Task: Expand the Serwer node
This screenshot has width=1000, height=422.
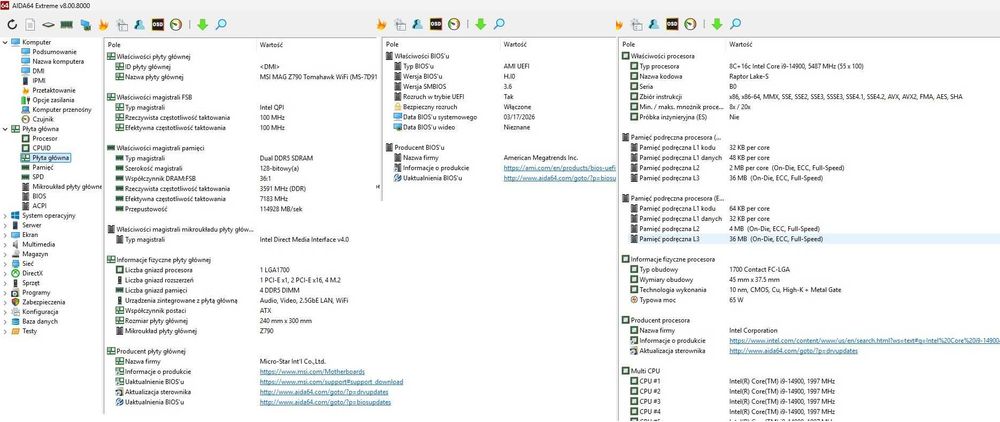Action: pos(6,225)
